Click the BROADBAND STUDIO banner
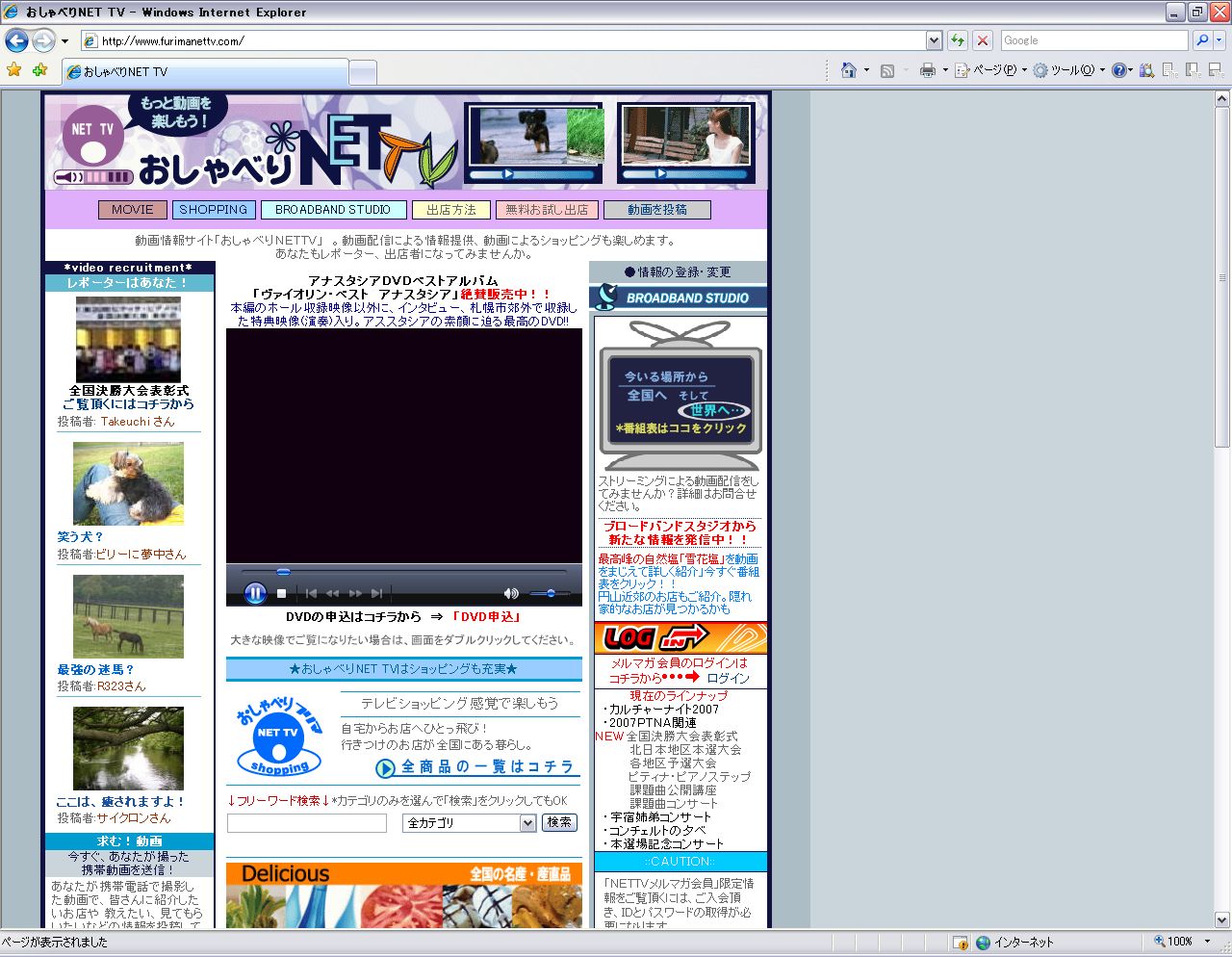The image size is (1232, 957). 679,297
